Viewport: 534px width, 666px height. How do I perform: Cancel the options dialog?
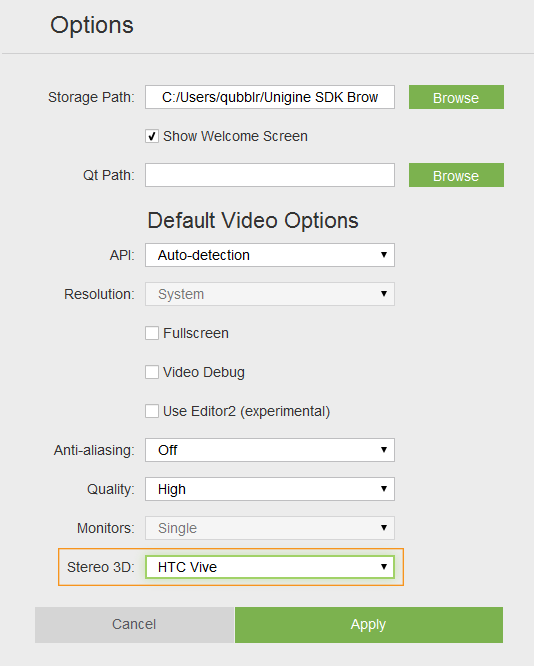click(x=134, y=625)
